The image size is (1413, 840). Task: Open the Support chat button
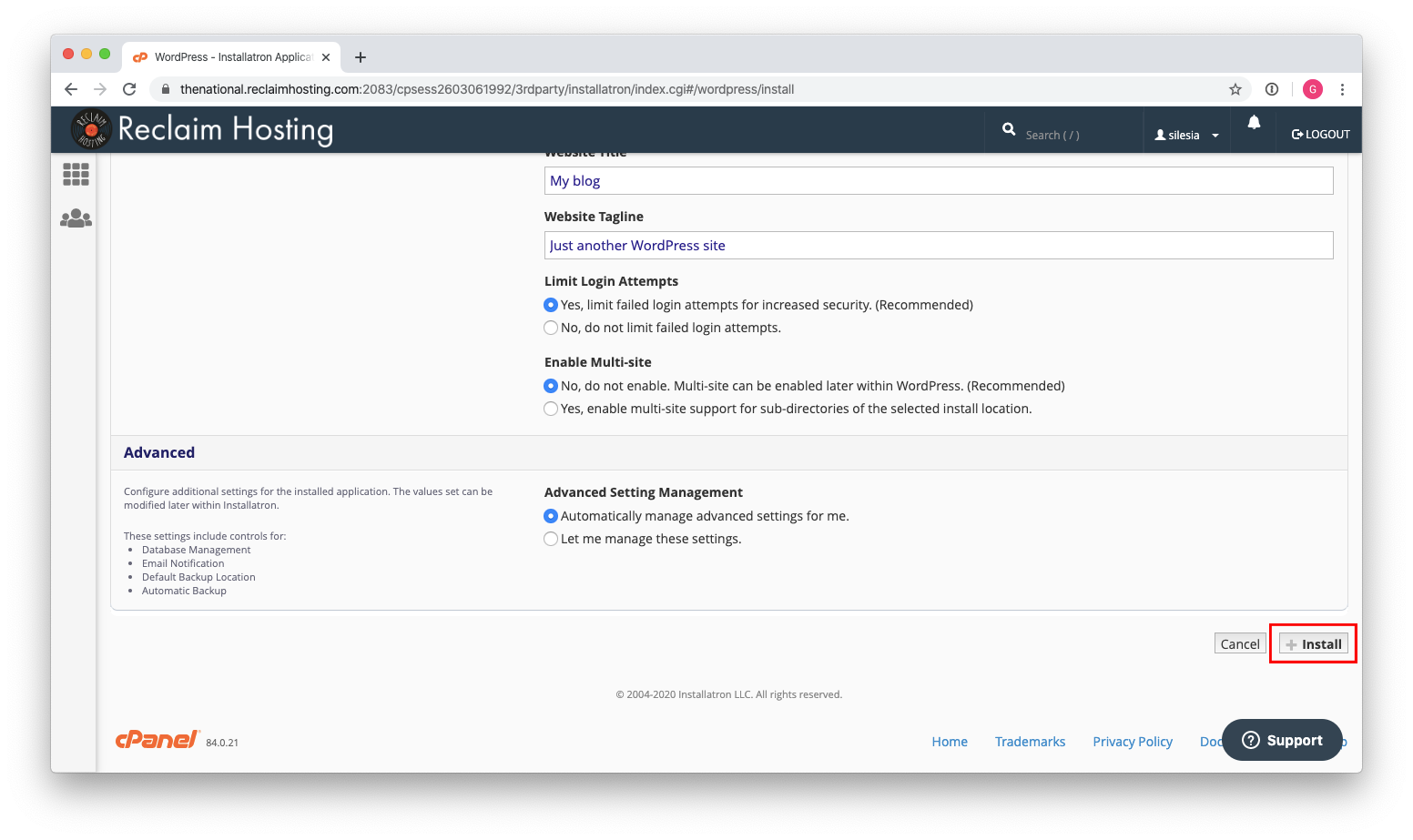pyautogui.click(x=1282, y=740)
